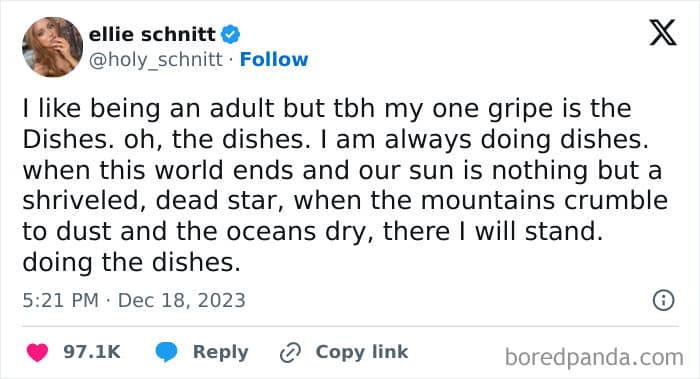Click the Reply button text
This screenshot has width=700, height=379.
[221, 352]
